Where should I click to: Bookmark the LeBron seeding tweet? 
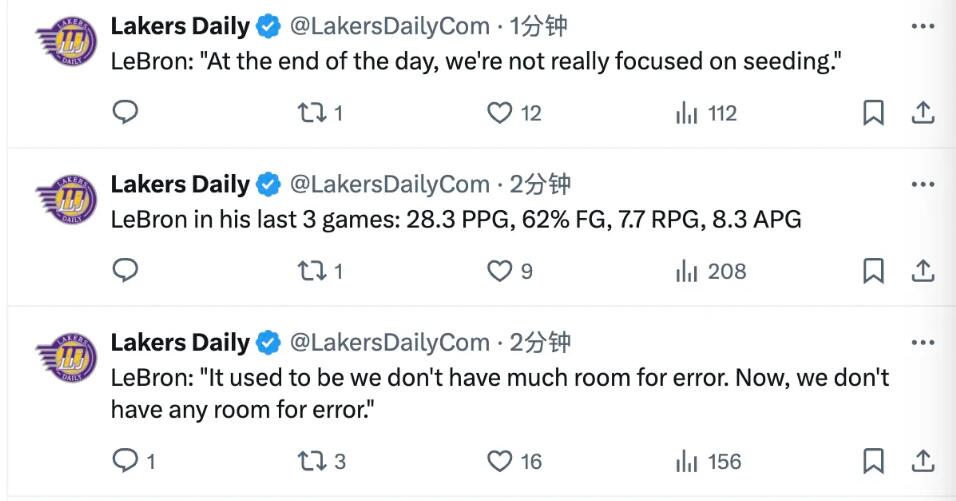(873, 113)
